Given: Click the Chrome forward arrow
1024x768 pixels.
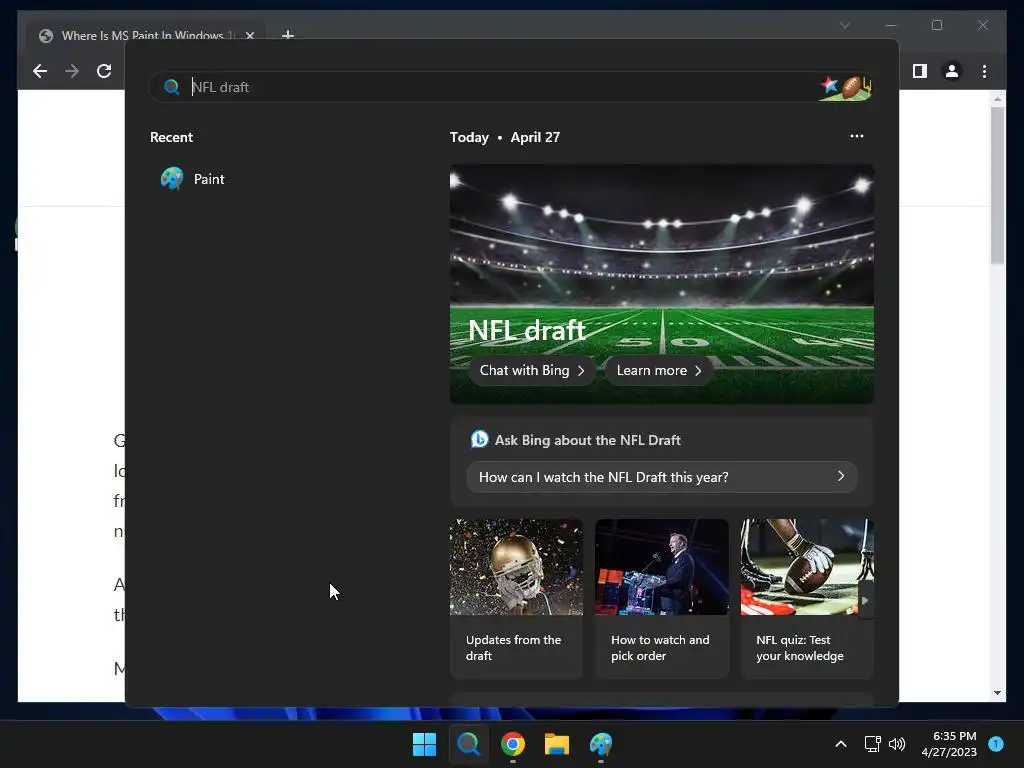Looking at the screenshot, I should point(72,71).
